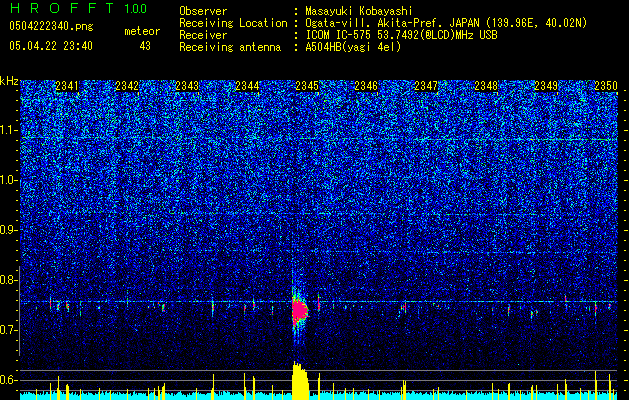Click the 0.9 kHz axis label
The image size is (629, 400).
coord(9,230)
